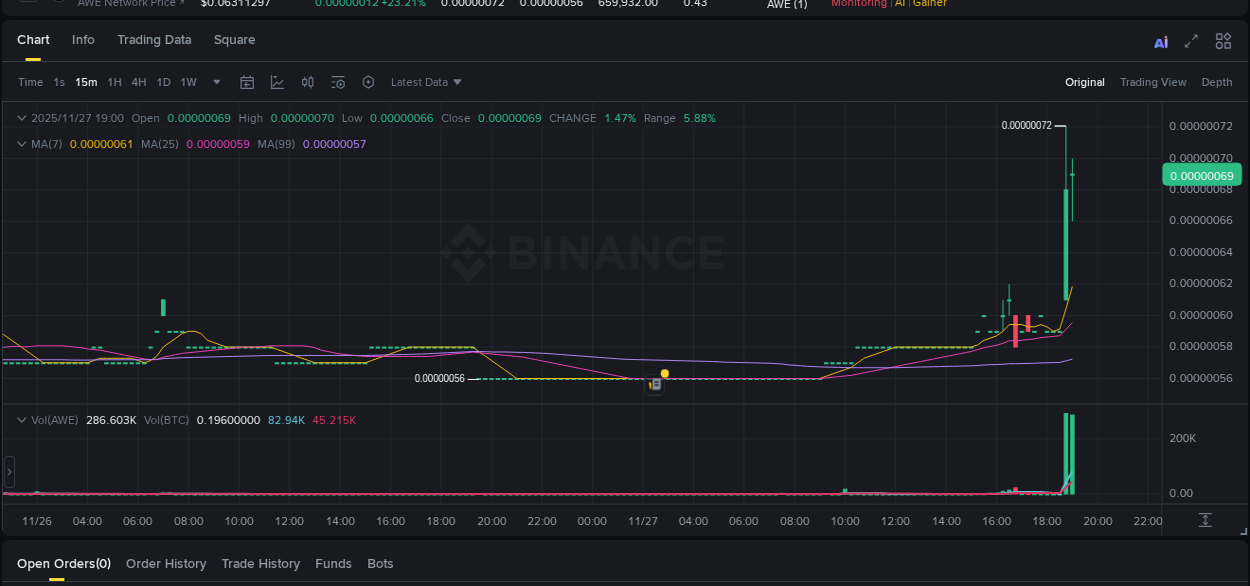Screen dimensions: 1250x586
Task: Launch the Binance Ai assistant icon
Action: tap(1161, 42)
